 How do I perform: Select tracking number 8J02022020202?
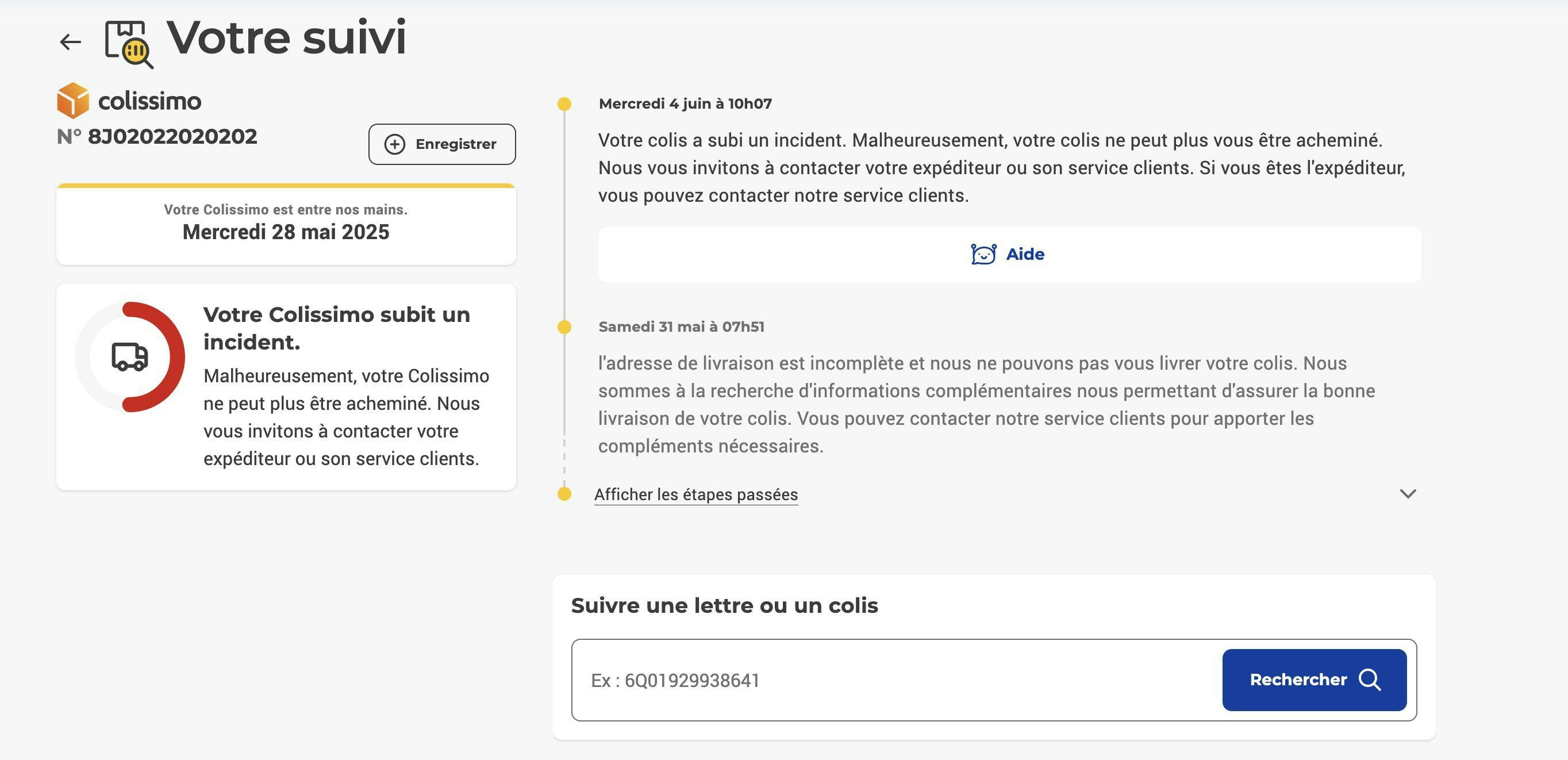point(172,136)
